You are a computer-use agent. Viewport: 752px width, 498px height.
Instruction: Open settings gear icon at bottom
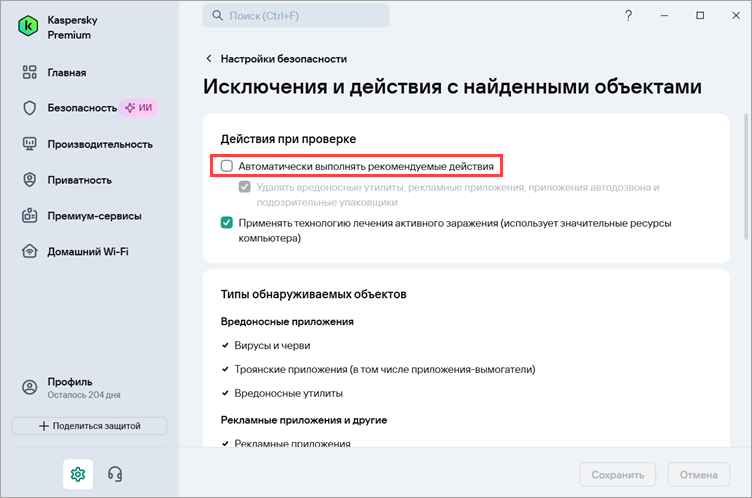point(78,474)
